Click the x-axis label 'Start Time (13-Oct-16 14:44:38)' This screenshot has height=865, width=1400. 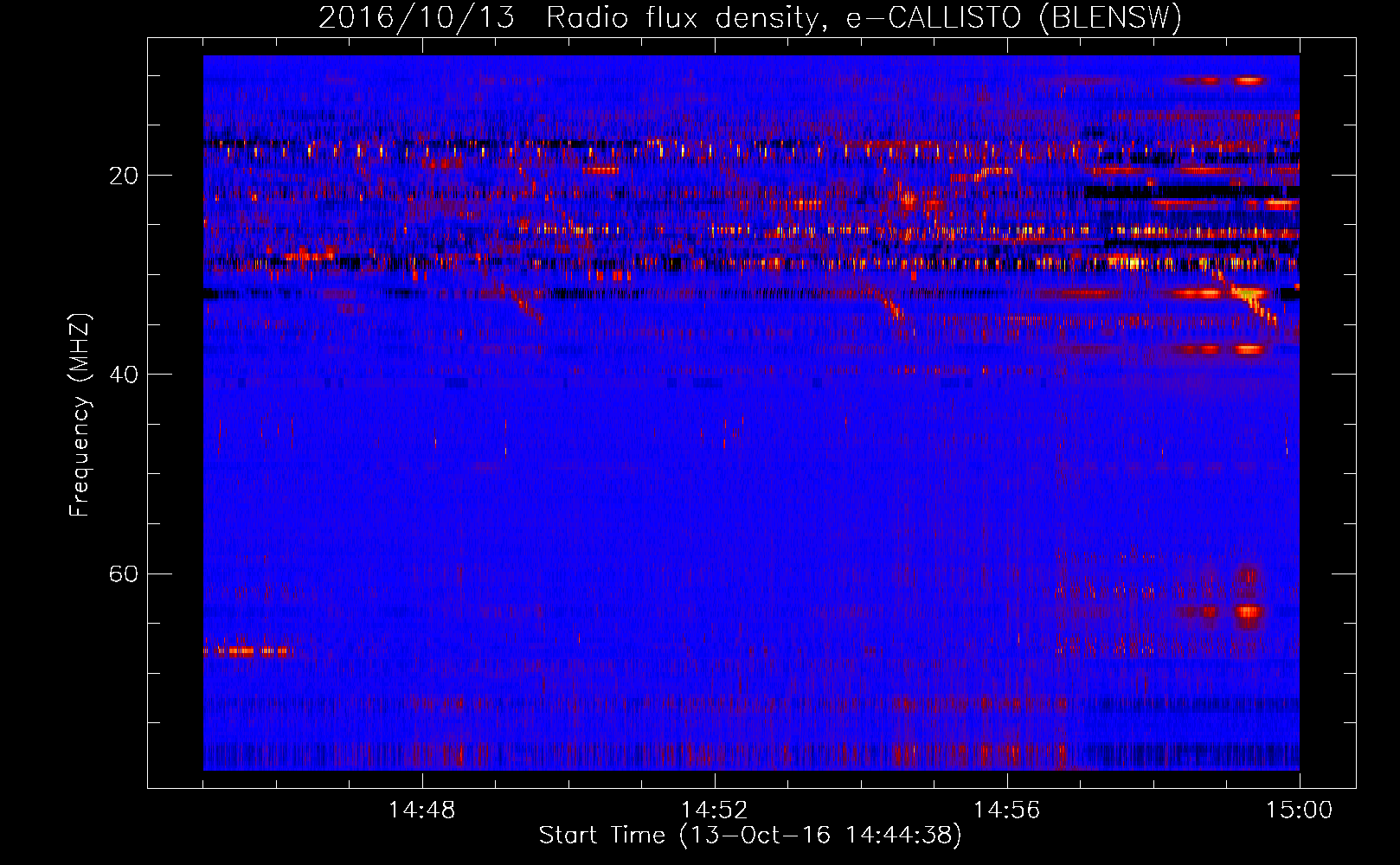tap(750, 836)
